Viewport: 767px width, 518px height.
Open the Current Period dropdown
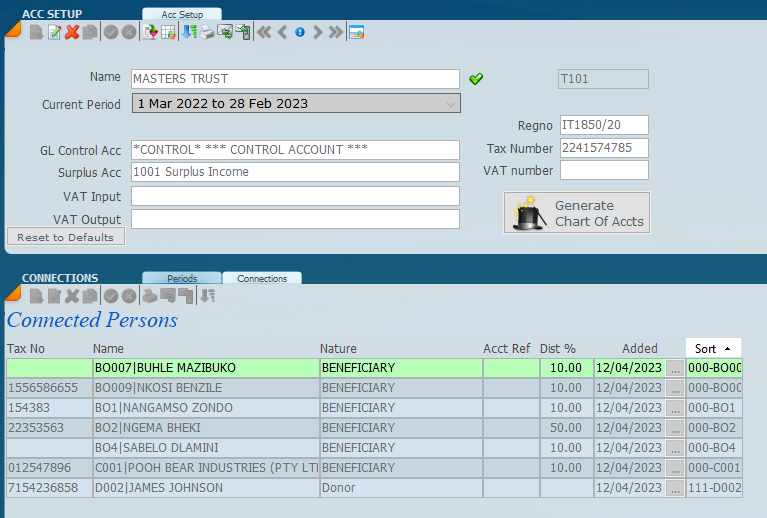tap(450, 104)
